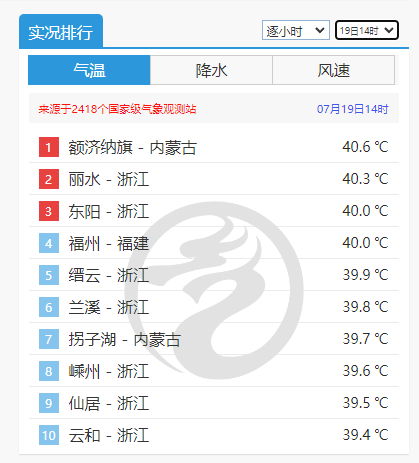Open the 福州 - 福建 entry
419x463 pixels.
(109, 243)
